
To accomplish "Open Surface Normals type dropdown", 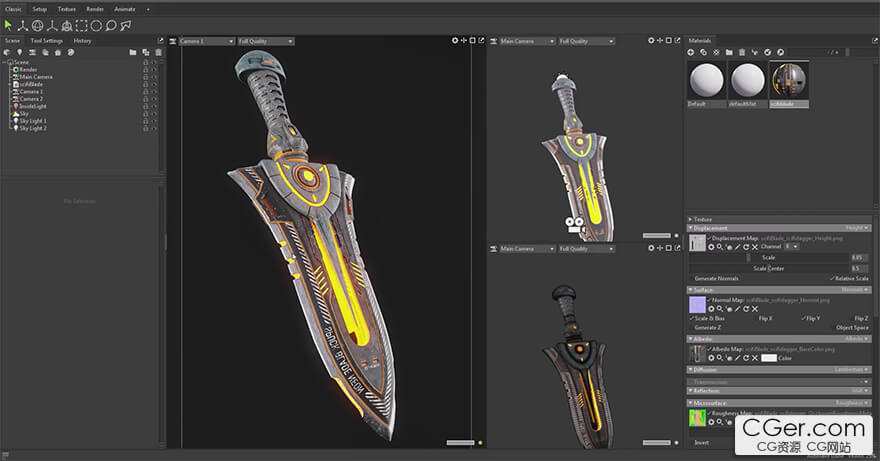I will click(x=855, y=290).
